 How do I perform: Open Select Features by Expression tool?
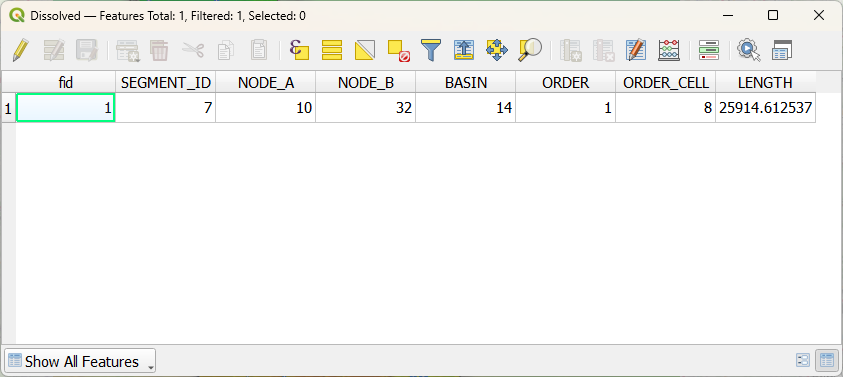[299, 50]
